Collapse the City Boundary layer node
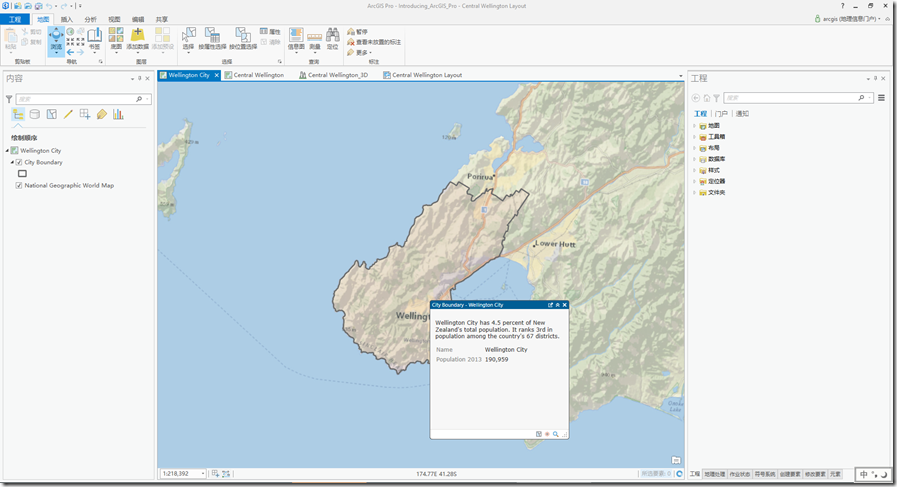The image size is (897, 487). pyautogui.click(x=12, y=163)
